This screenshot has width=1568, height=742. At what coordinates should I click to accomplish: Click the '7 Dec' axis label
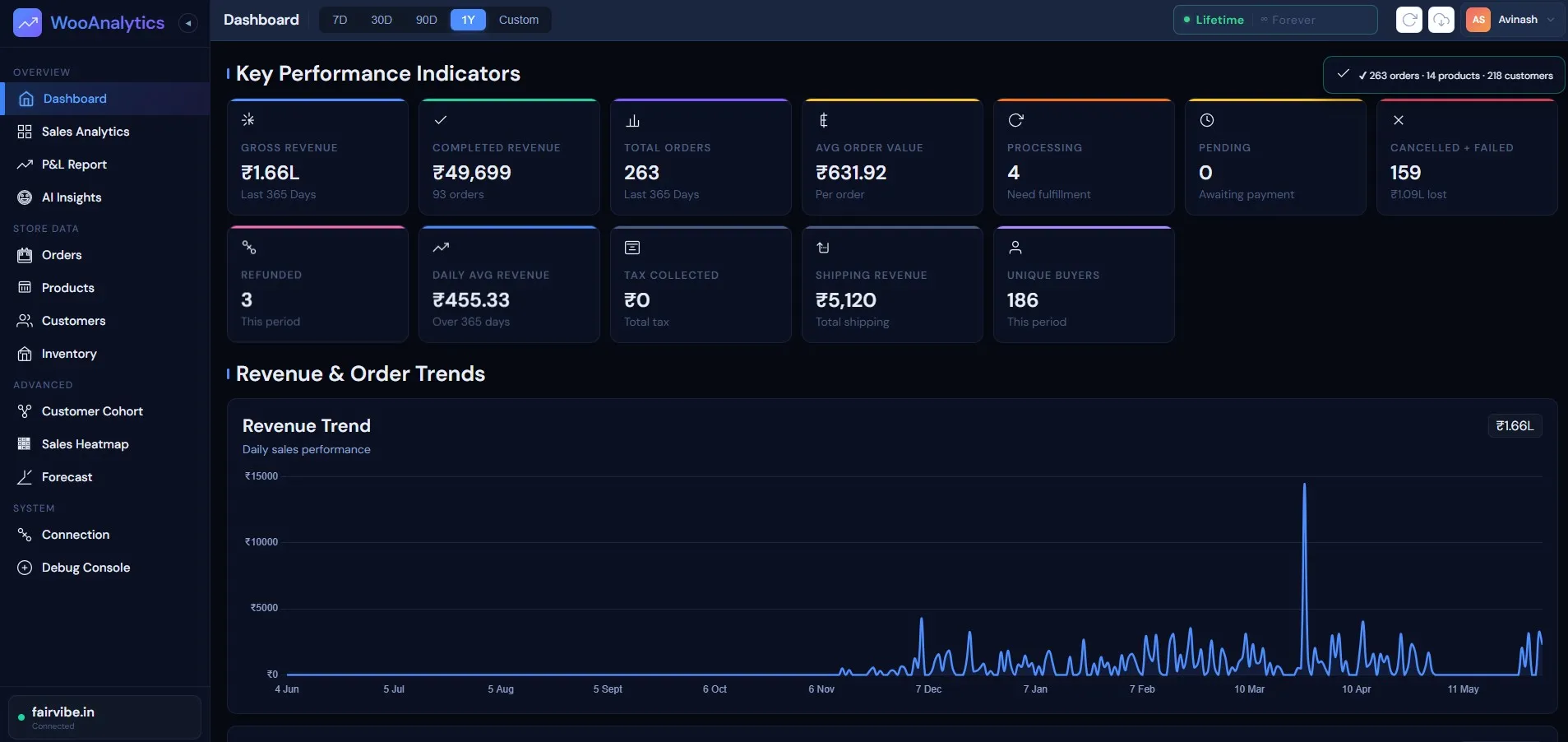(928, 689)
